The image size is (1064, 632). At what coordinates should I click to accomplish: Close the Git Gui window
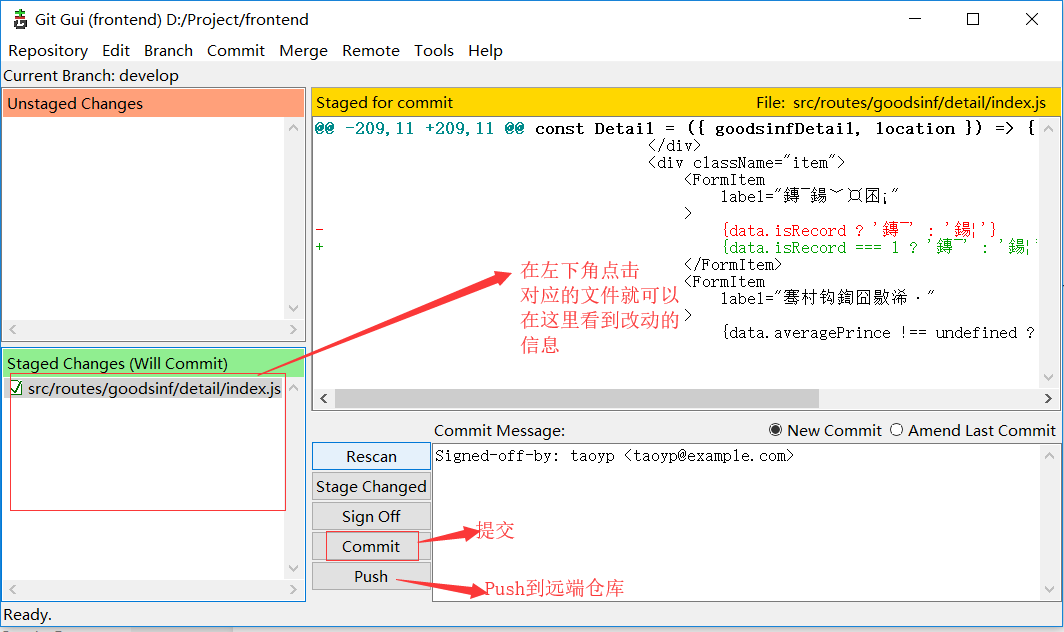[x=1031, y=19]
